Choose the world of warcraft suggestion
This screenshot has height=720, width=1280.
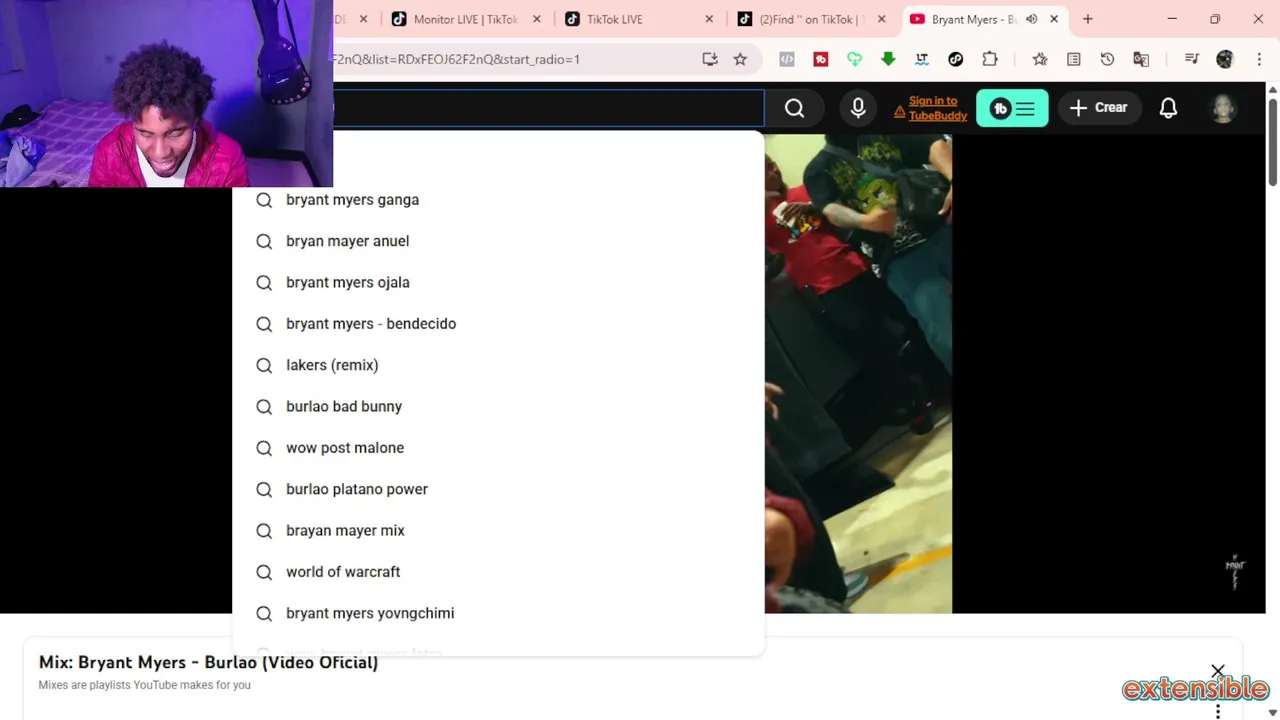click(x=498, y=572)
